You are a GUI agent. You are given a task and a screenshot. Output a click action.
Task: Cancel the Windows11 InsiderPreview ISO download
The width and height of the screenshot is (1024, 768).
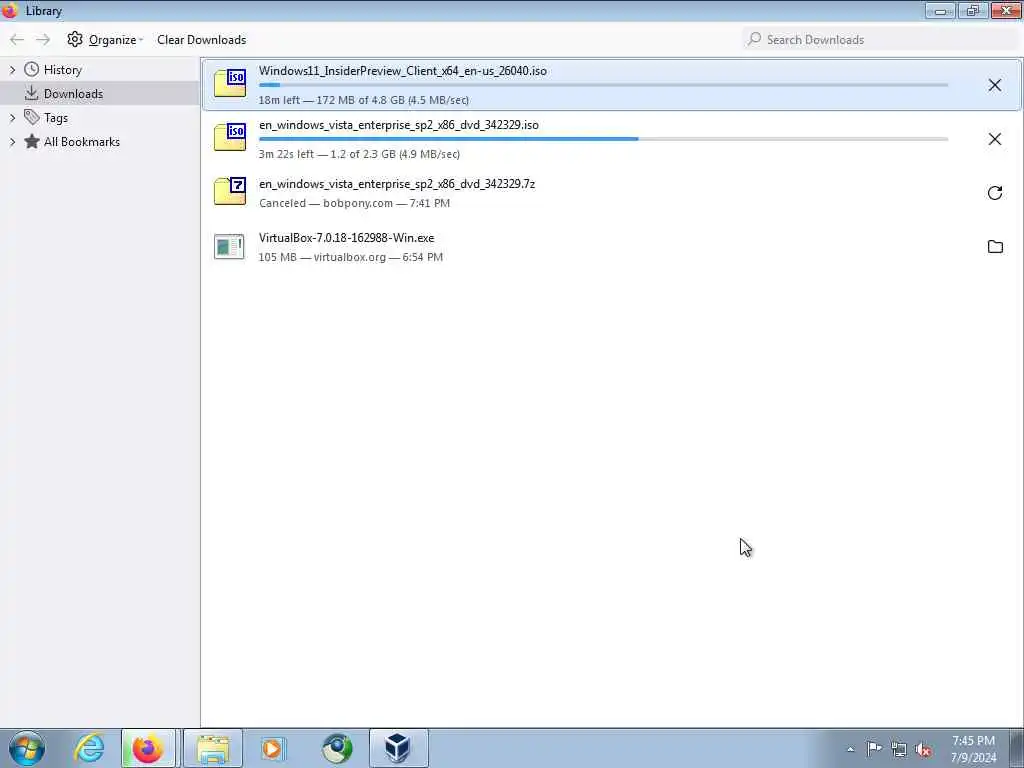[994, 85]
